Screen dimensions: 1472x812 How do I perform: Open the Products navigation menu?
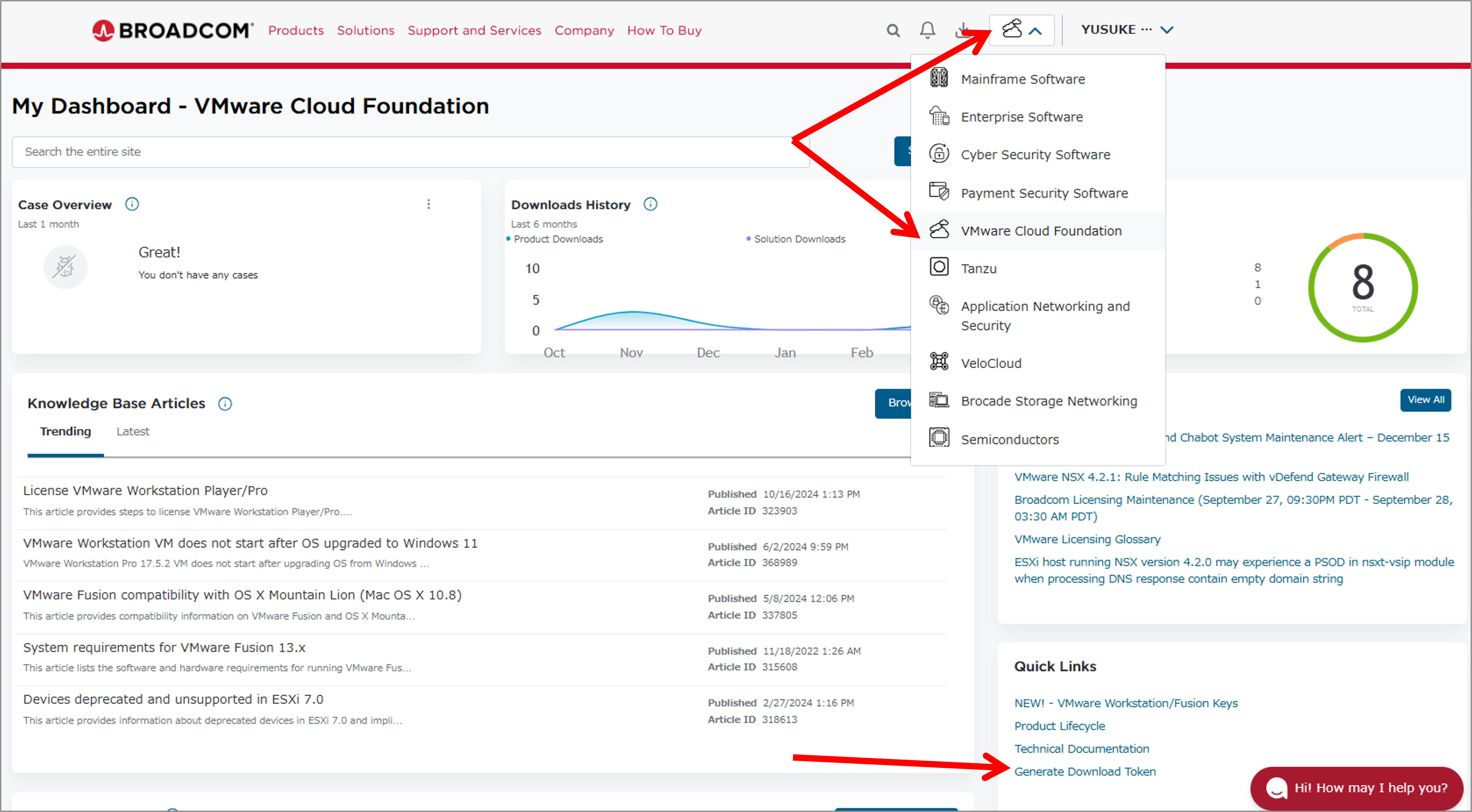pyautogui.click(x=296, y=30)
